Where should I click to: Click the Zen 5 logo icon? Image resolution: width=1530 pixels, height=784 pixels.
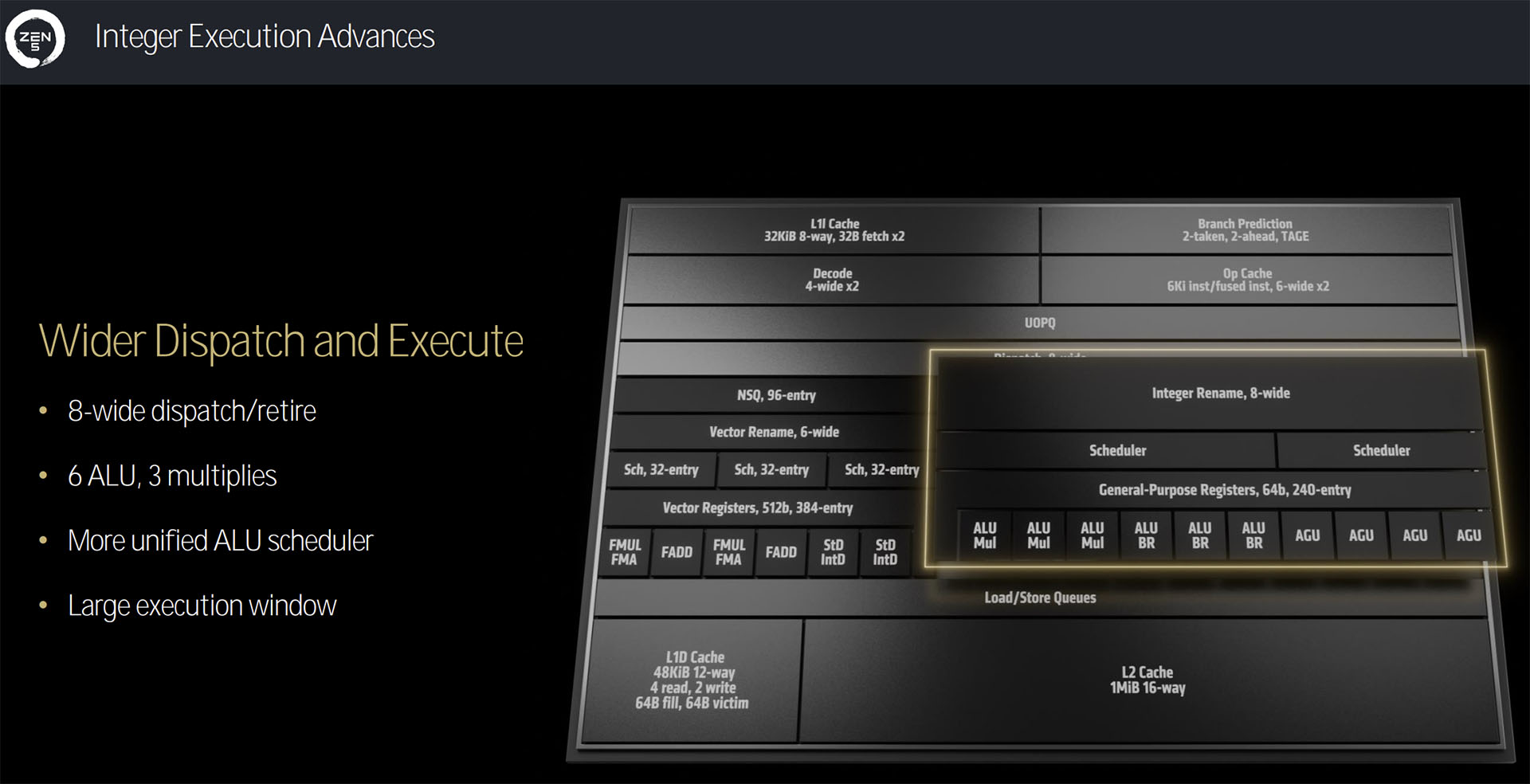pos(35,38)
